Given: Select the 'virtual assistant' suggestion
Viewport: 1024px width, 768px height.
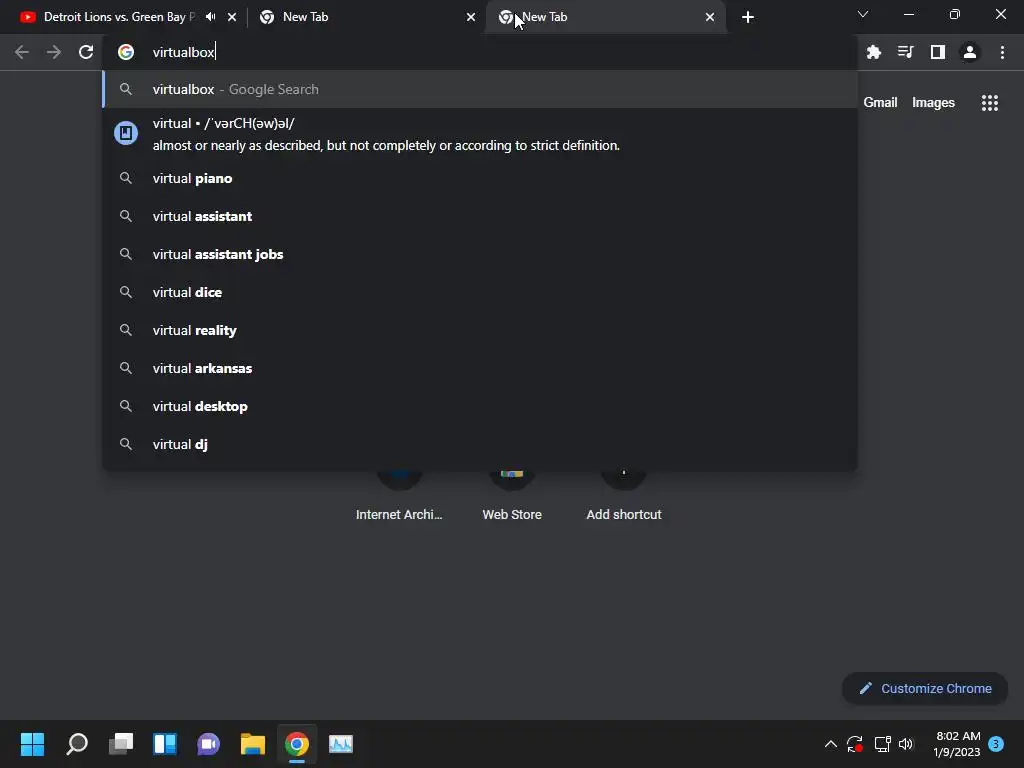Looking at the screenshot, I should coord(480,216).
